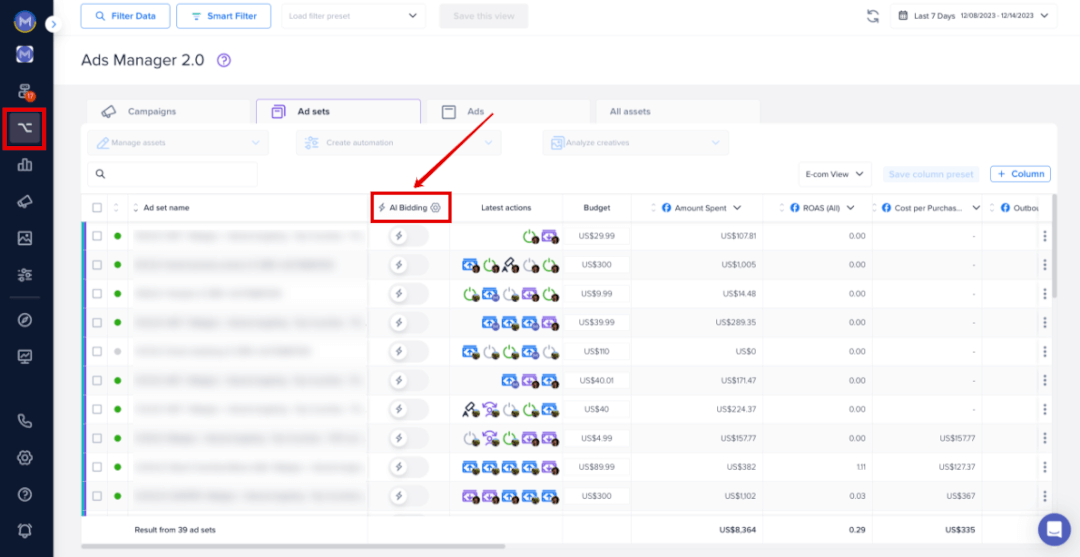This screenshot has height=557, width=1080.
Task: Open the All assets tab
Action: pos(678,111)
